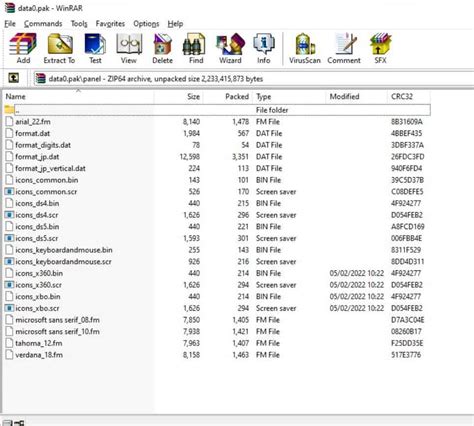Select microsoft sans serif_10.fm file
The height and width of the screenshot is (426, 474).
57,332
